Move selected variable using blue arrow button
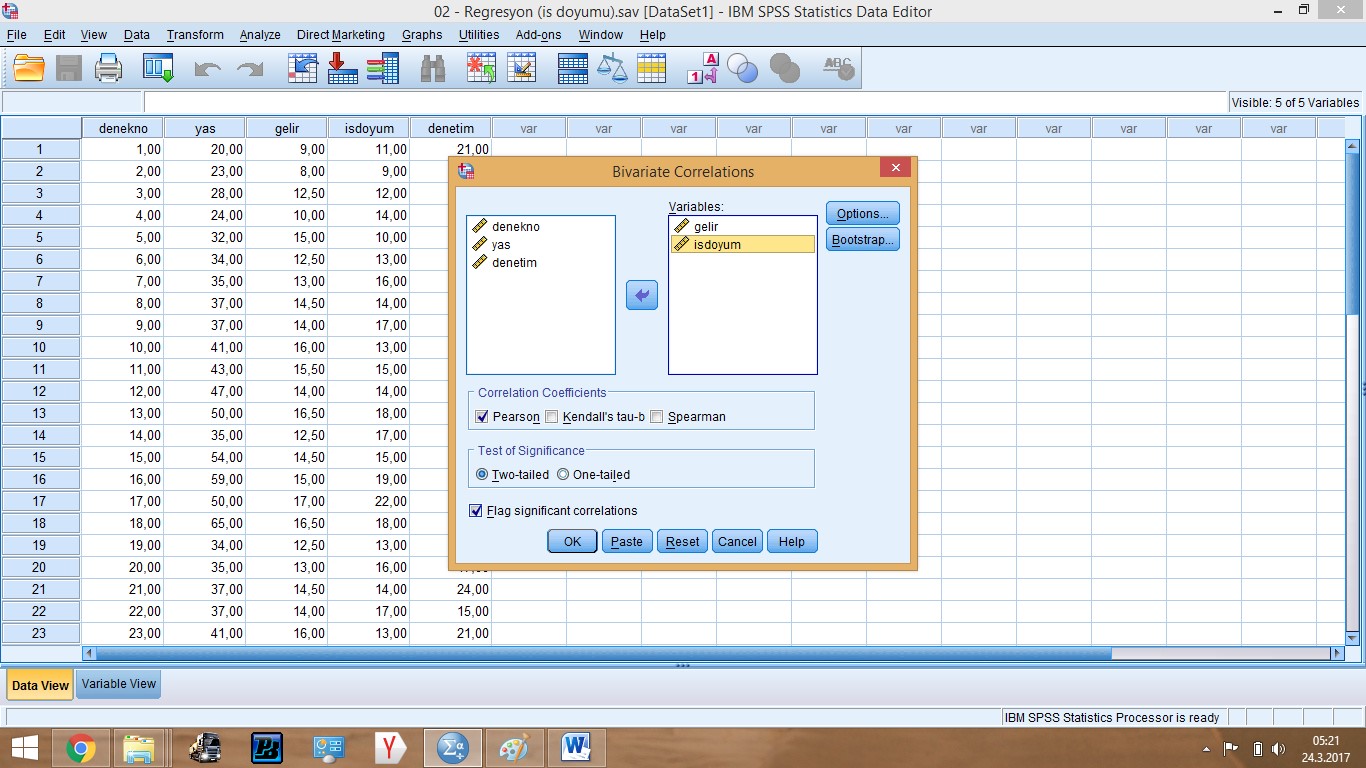The image size is (1366, 768). 642,295
